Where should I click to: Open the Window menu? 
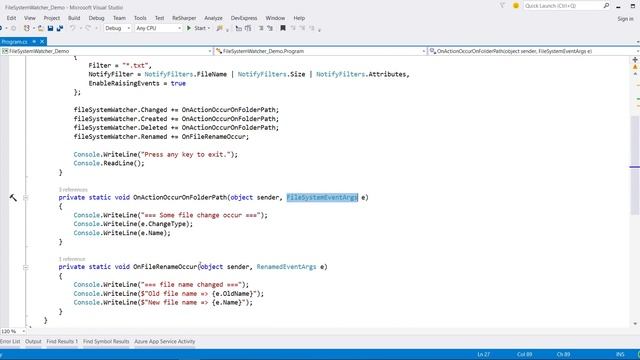pyautogui.click(x=275, y=18)
